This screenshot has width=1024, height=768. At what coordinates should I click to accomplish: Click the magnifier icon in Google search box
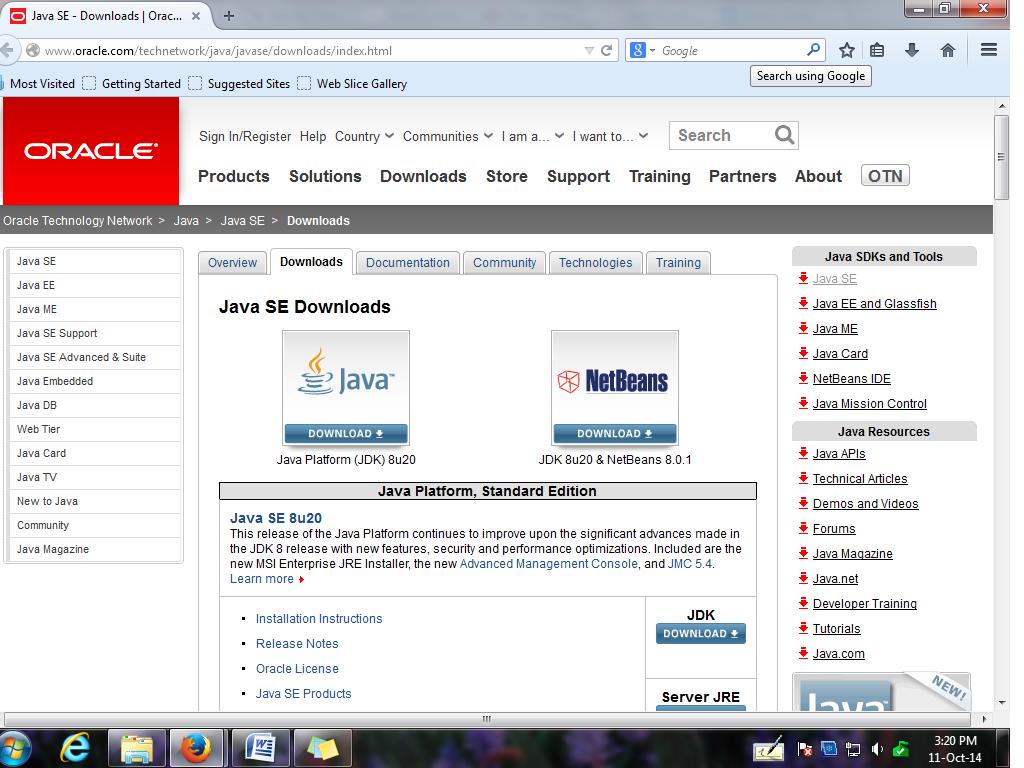(813, 50)
